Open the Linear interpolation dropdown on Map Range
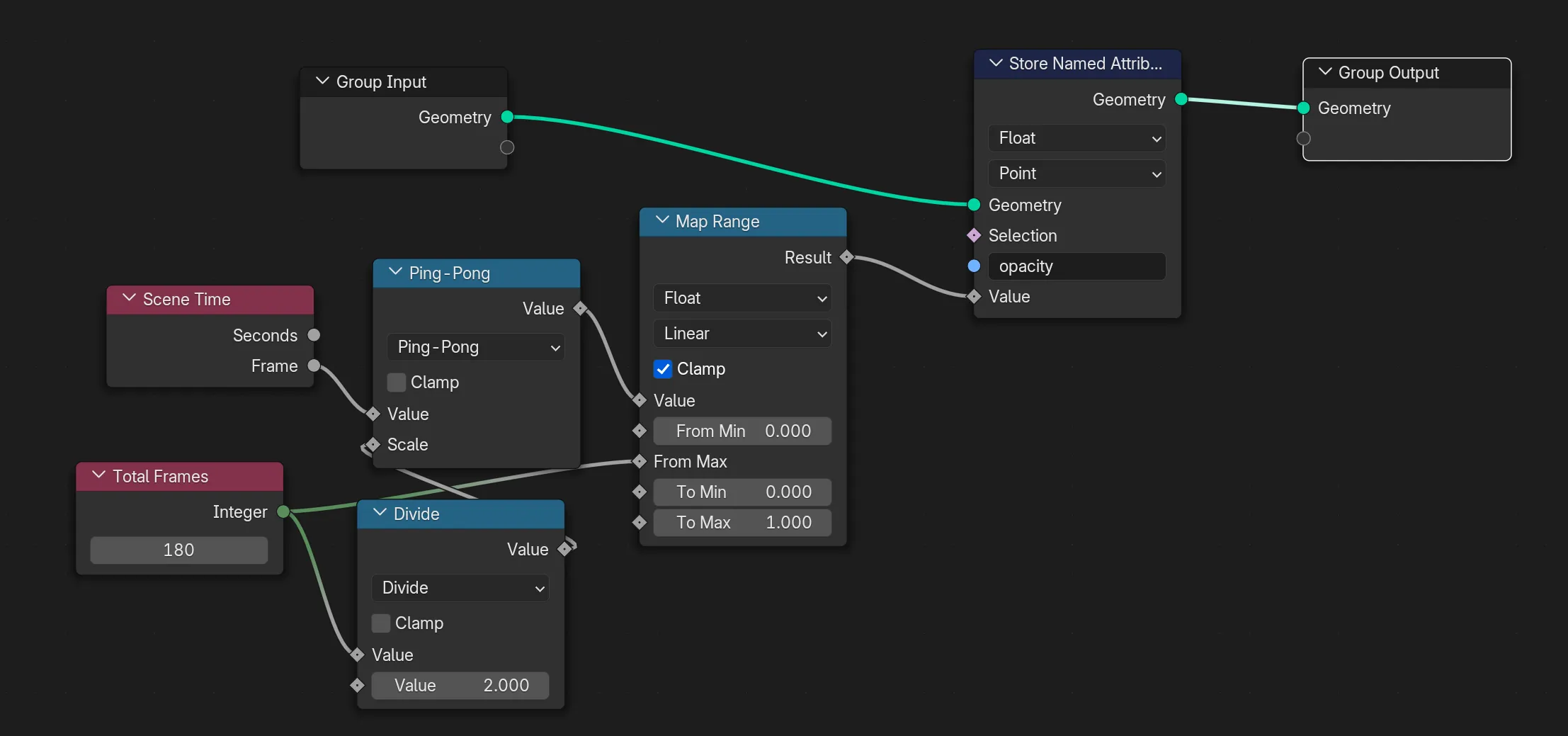The height and width of the screenshot is (736, 1568). (742, 333)
